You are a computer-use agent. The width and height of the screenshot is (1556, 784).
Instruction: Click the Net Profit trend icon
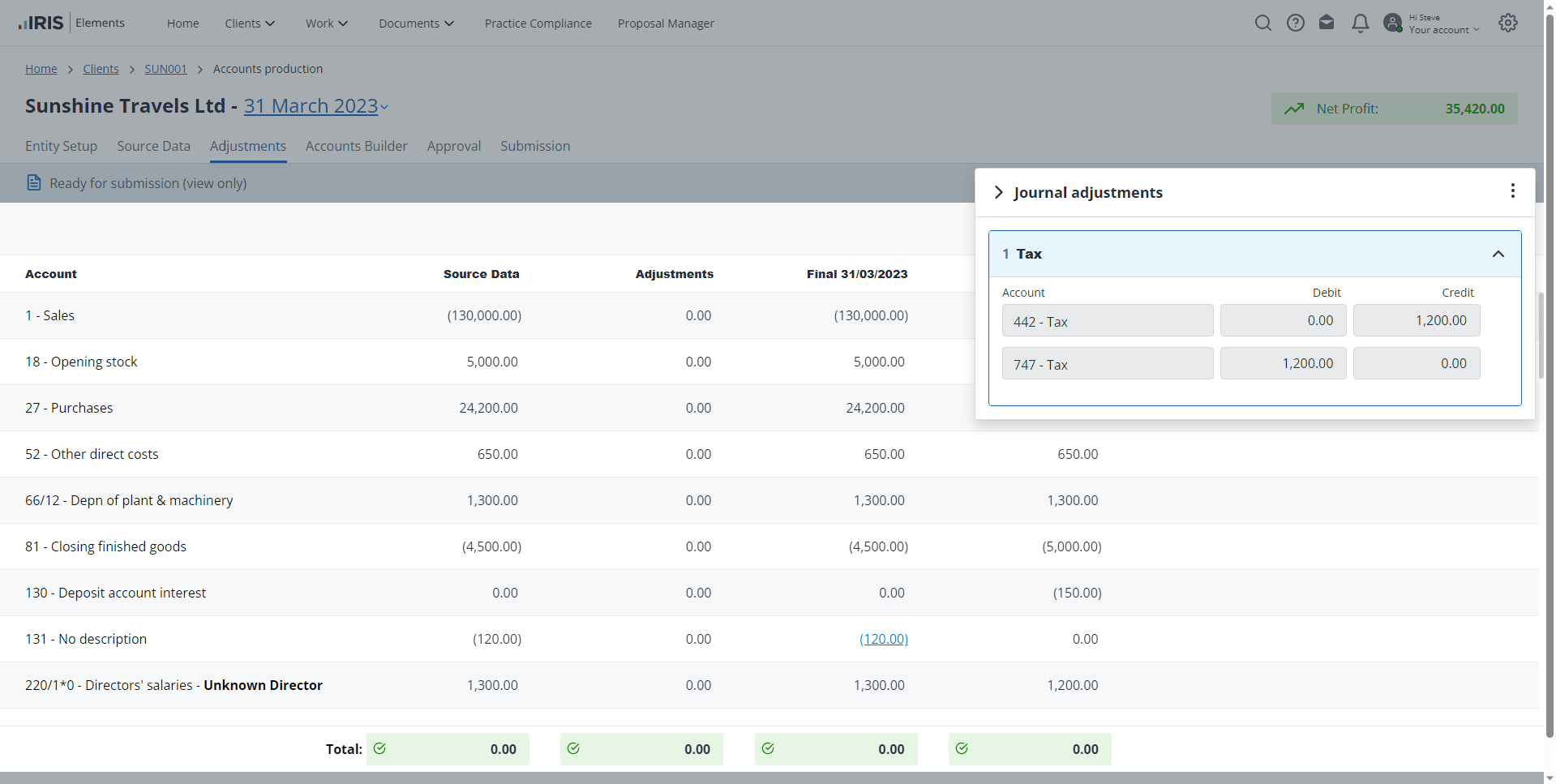pyautogui.click(x=1294, y=109)
